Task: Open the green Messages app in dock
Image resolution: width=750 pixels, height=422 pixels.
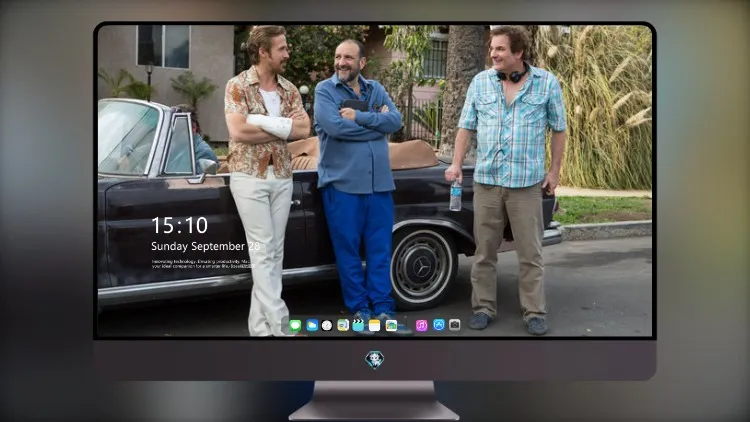Action: [x=295, y=325]
